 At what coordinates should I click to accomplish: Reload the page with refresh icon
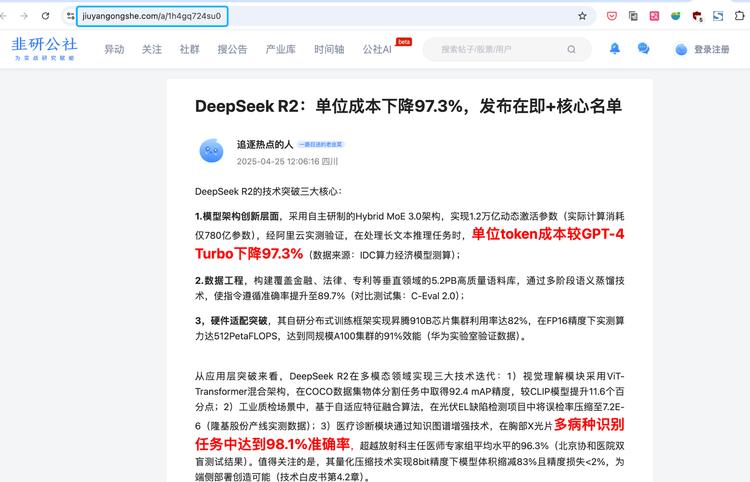[46, 16]
